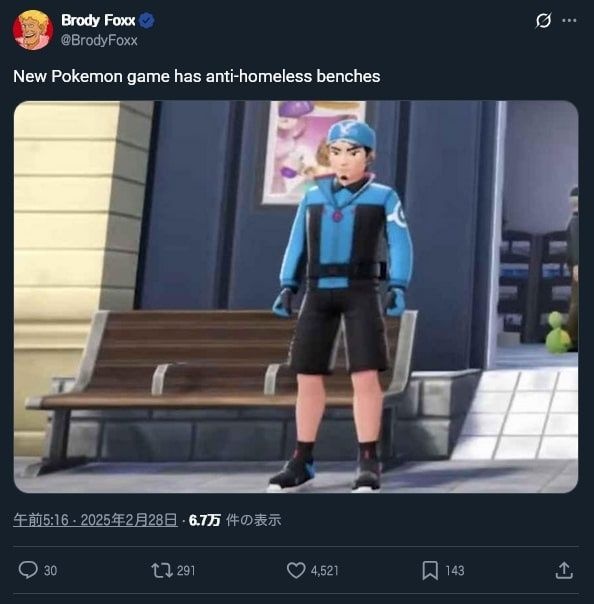Click the 143 bookmarks count

pos(455,570)
